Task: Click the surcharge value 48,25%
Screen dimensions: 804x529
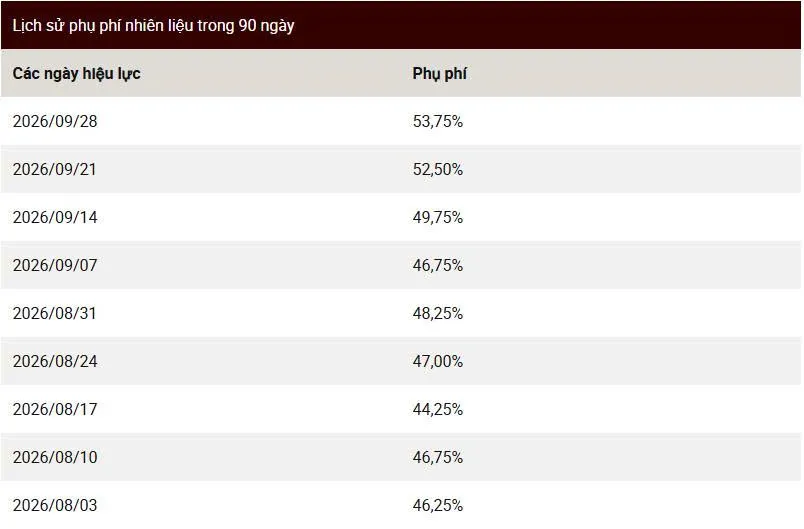Action: pos(438,313)
